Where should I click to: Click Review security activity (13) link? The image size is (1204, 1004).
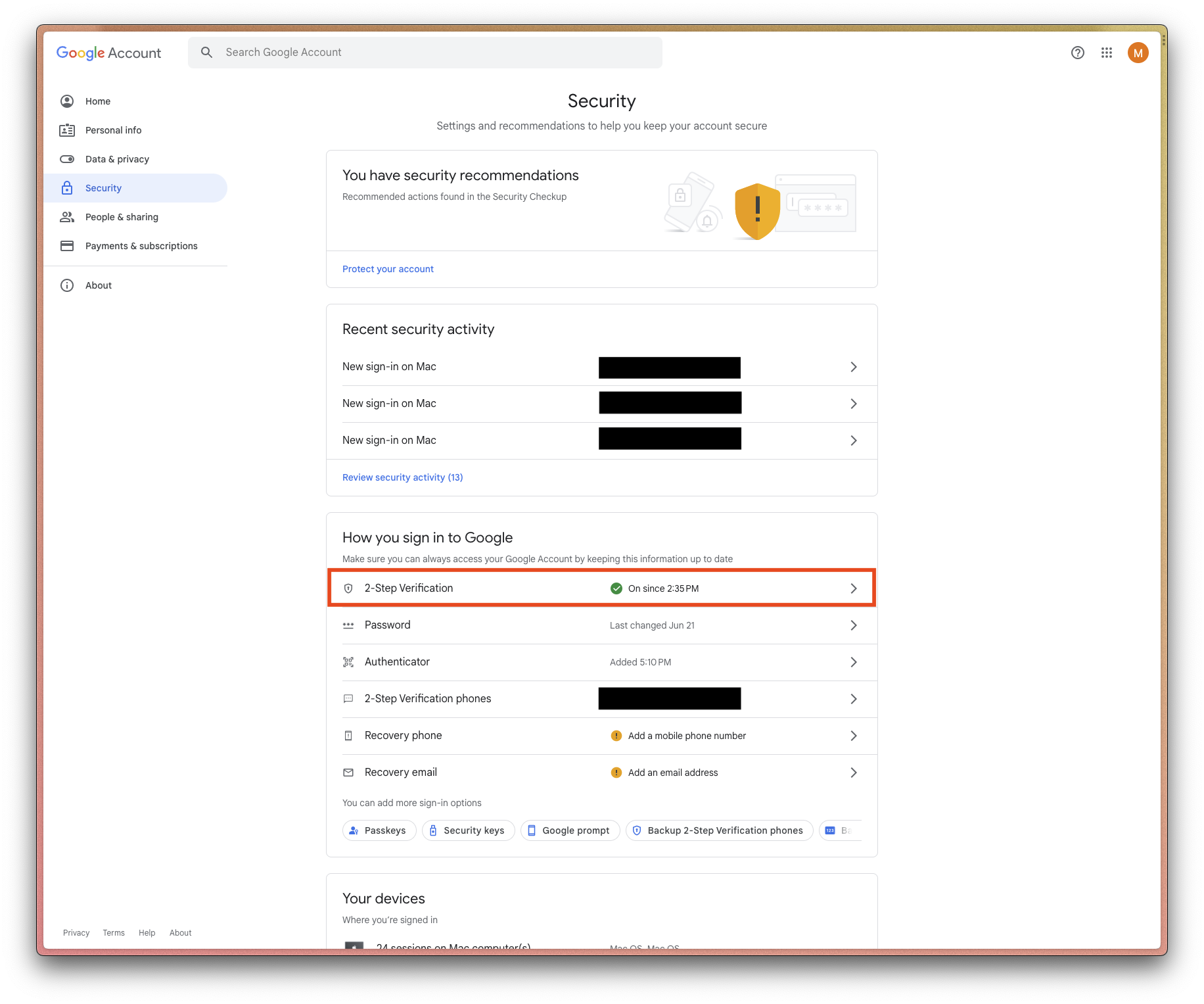pyautogui.click(x=402, y=477)
